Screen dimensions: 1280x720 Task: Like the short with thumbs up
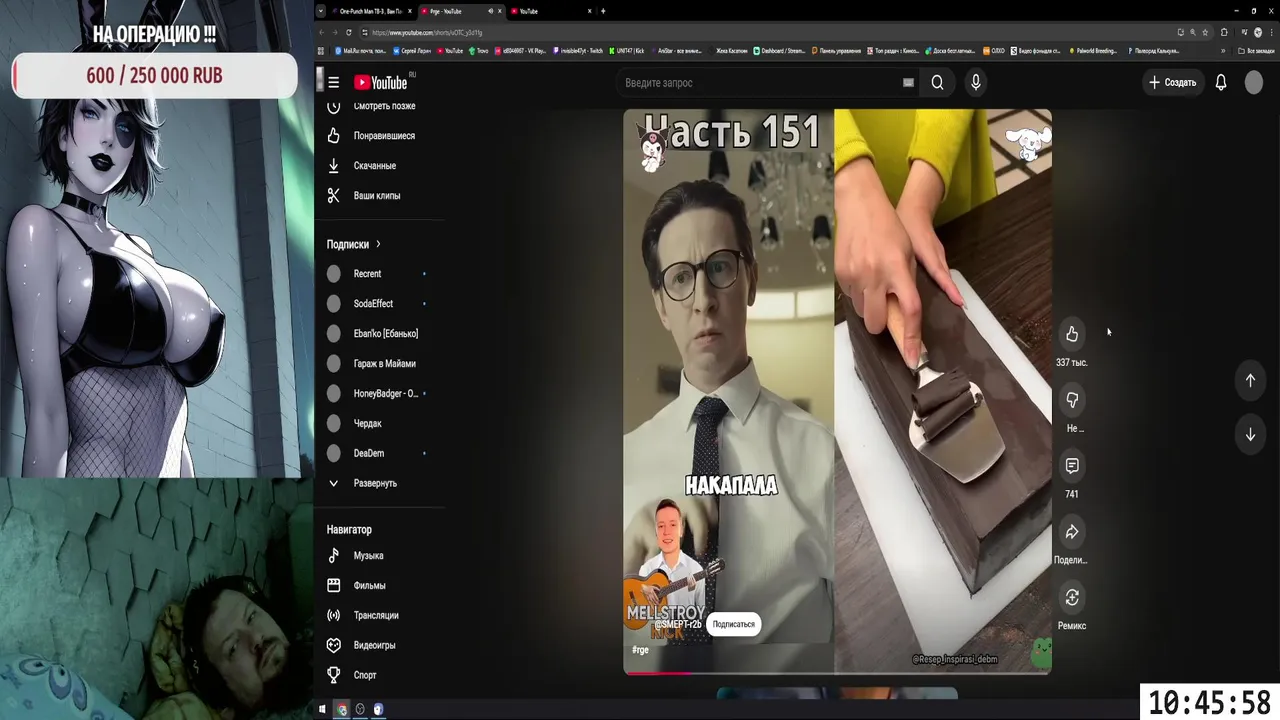click(x=1072, y=334)
